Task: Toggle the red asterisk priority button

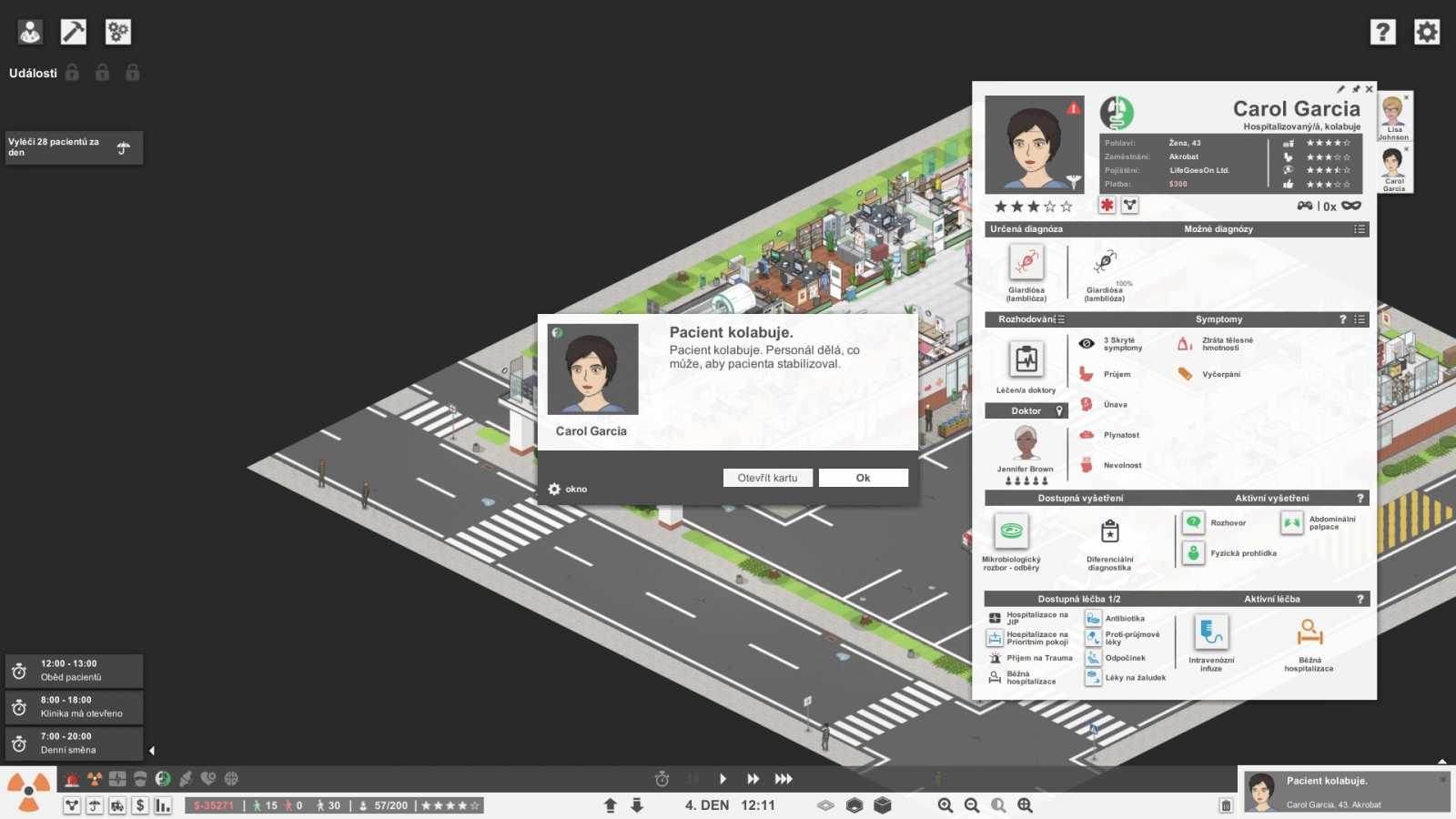Action: click(1107, 206)
